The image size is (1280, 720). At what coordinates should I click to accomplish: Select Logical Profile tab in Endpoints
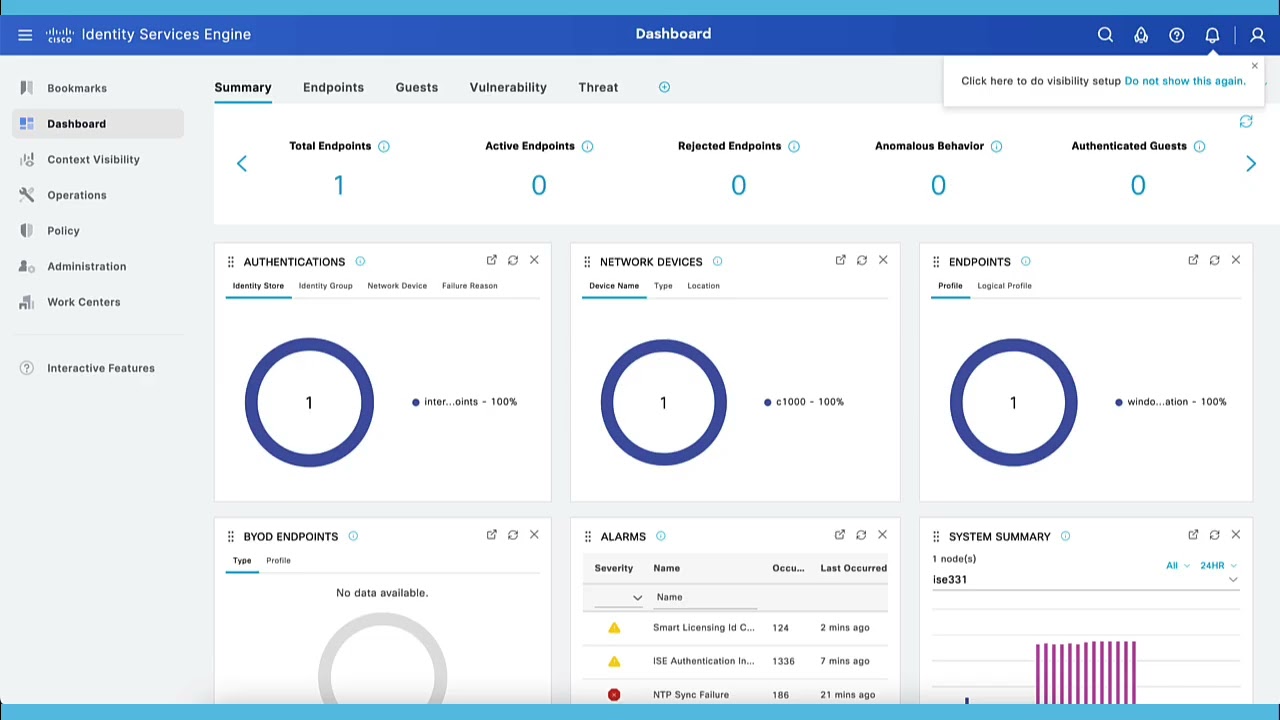[1004, 286]
